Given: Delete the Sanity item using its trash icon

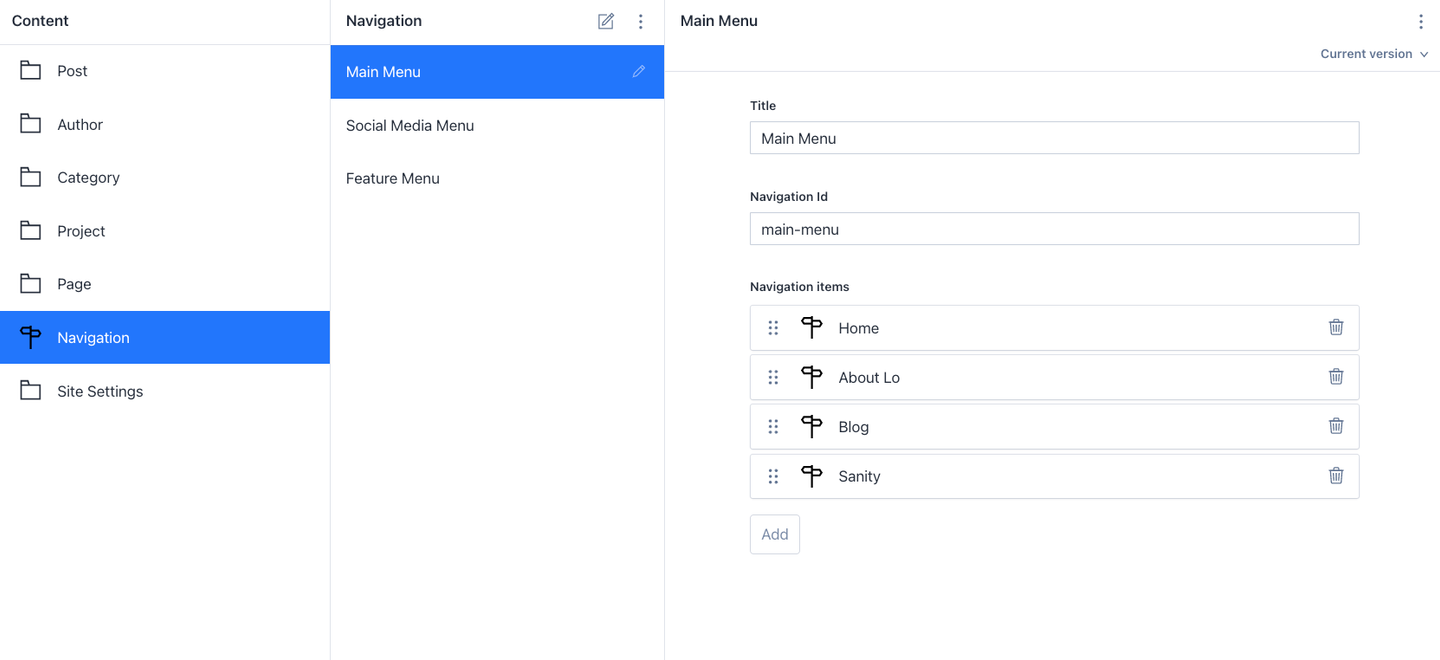Looking at the screenshot, I should pos(1336,476).
